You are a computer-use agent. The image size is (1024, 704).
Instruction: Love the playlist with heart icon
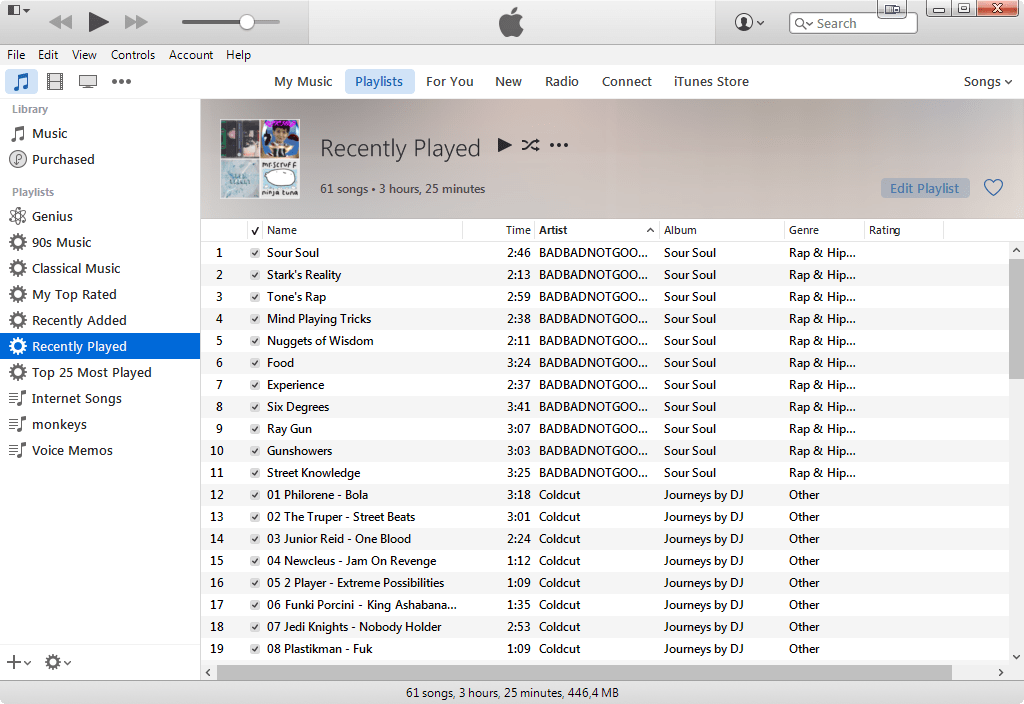pyautogui.click(x=993, y=188)
